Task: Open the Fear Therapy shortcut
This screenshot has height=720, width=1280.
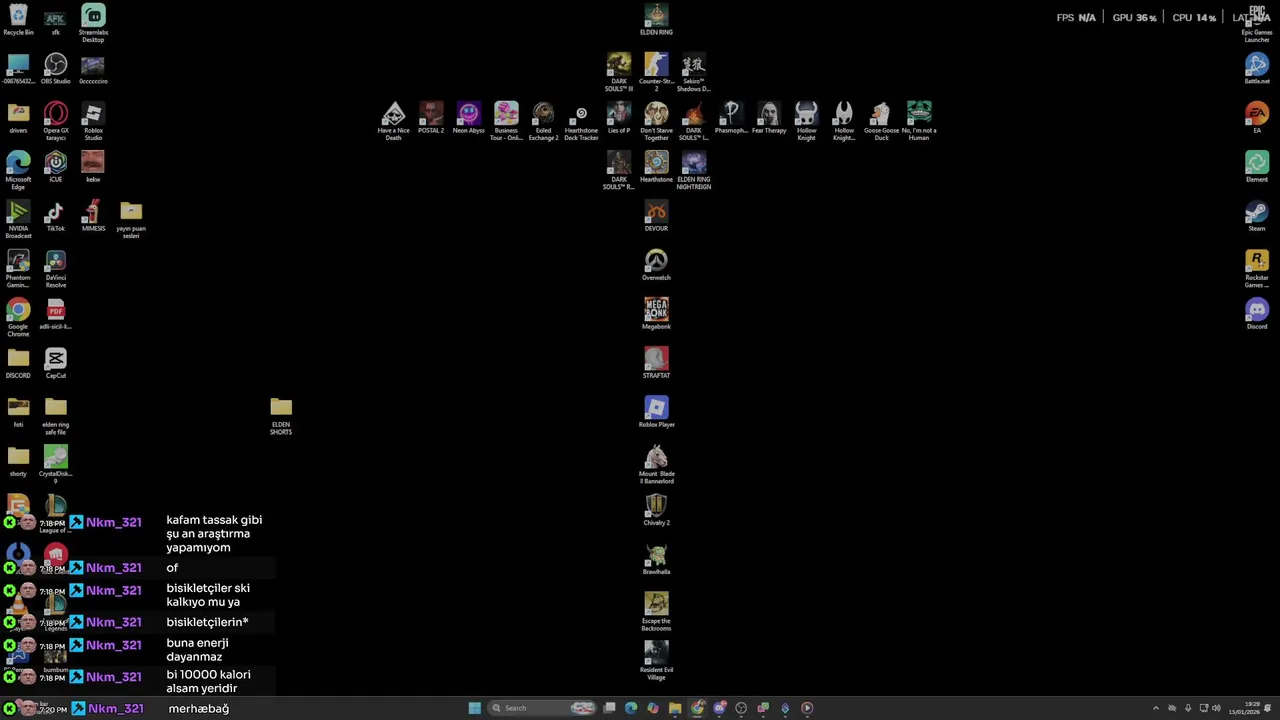Action: click(769, 118)
